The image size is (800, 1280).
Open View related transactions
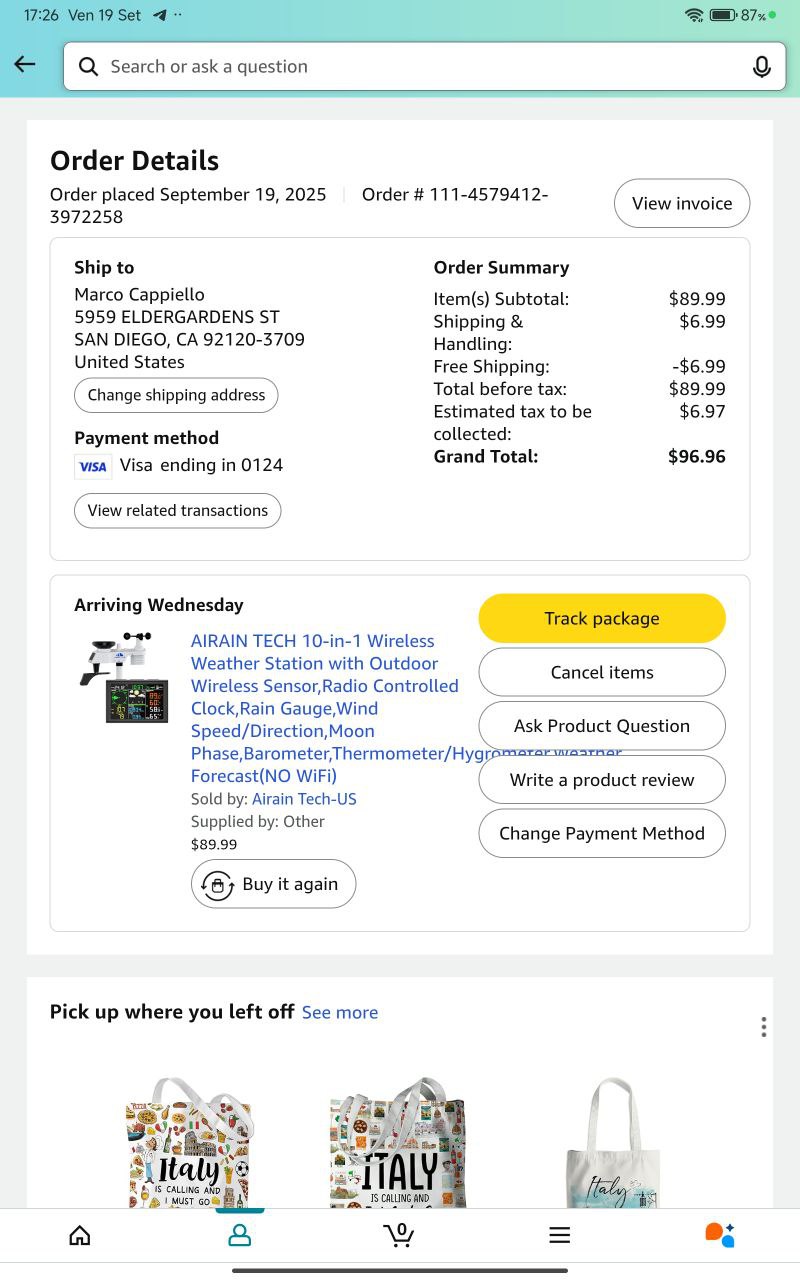[178, 510]
